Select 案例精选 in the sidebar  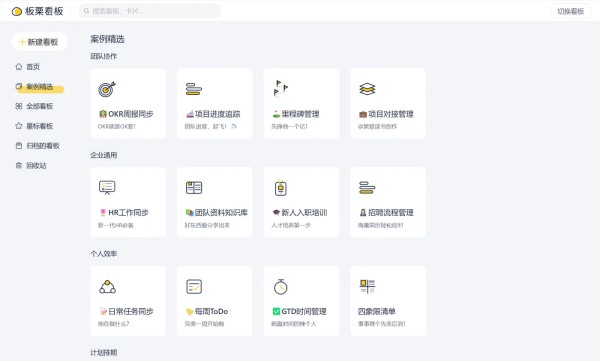pyautogui.click(x=39, y=87)
